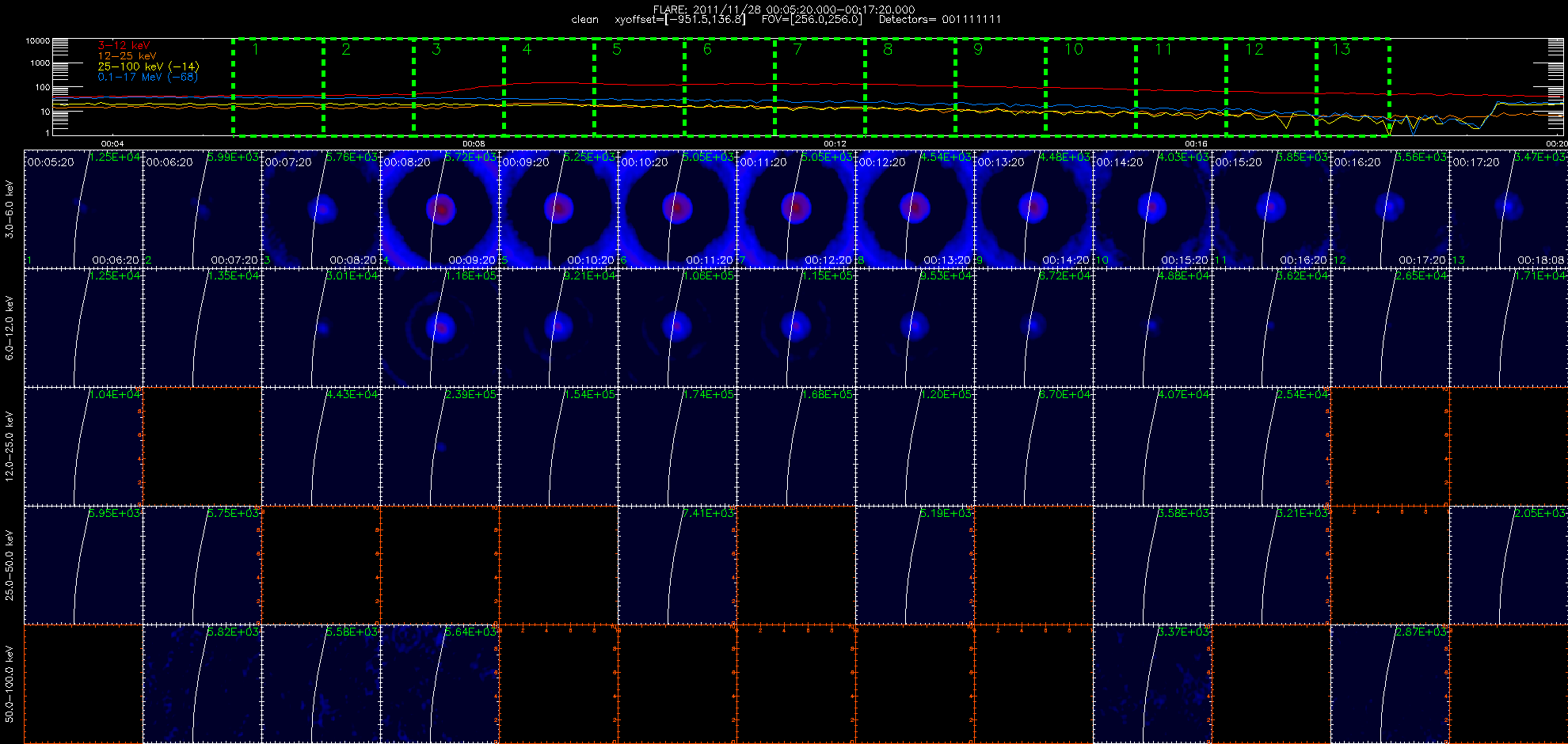The height and width of the screenshot is (744, 1568).
Task: Open the 6-12 keV image labeled 9.53E+04
Action: (915, 328)
